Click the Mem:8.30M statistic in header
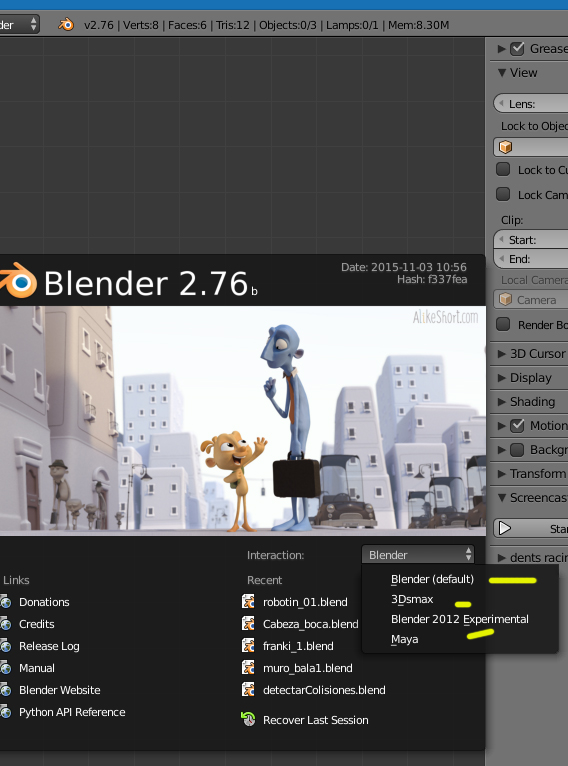 click(419, 25)
